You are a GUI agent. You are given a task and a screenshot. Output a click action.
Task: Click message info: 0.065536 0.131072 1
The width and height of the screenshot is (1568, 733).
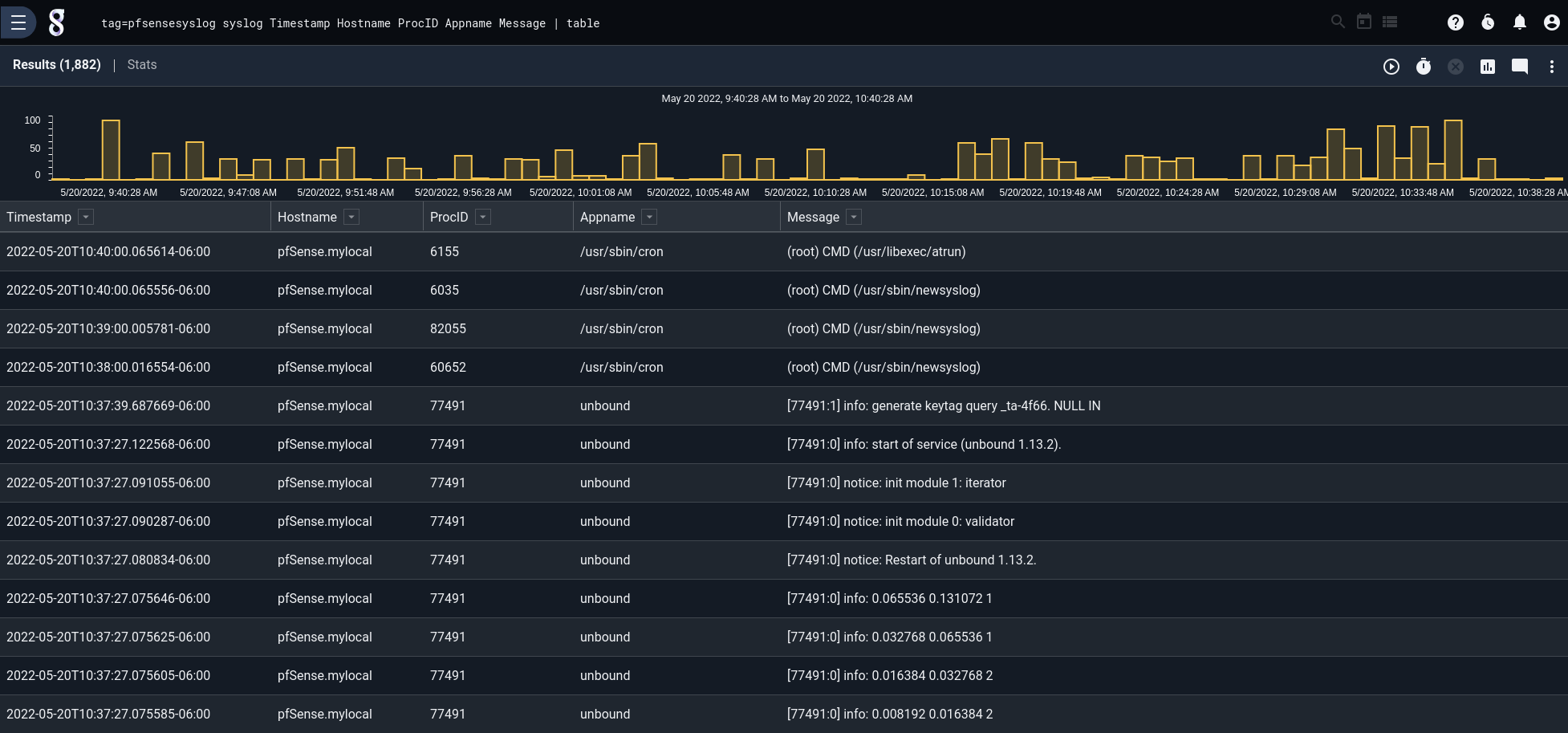click(890, 598)
